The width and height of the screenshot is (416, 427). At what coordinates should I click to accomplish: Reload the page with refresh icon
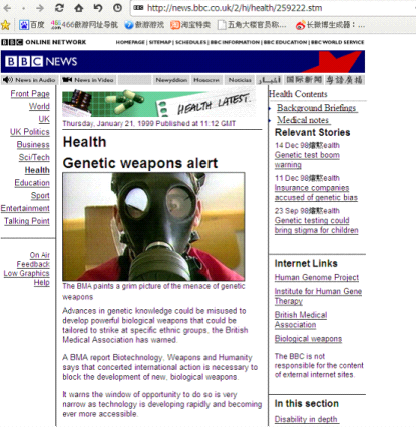pos(59,8)
